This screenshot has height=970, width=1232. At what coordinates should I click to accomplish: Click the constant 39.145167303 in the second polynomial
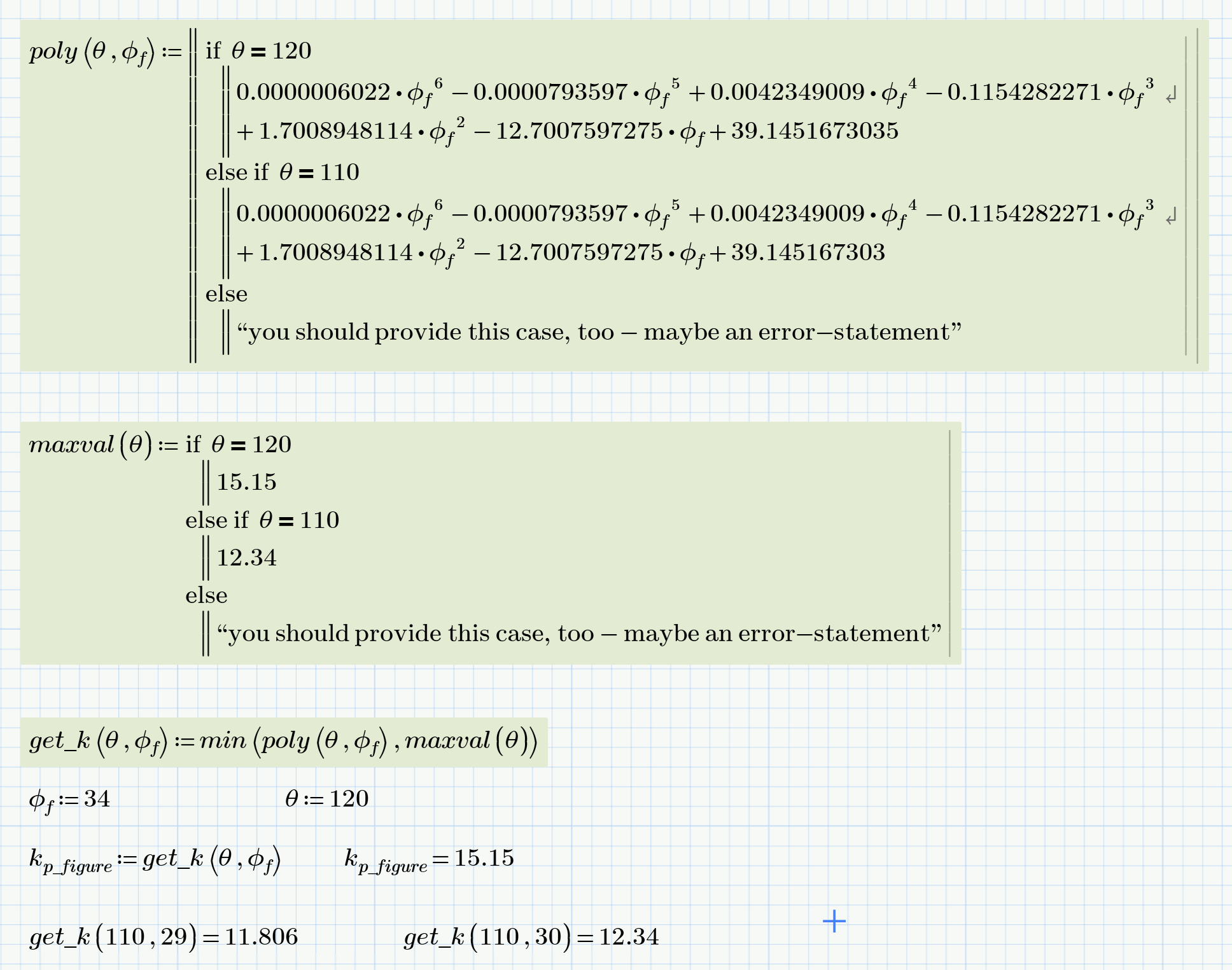coord(808,253)
